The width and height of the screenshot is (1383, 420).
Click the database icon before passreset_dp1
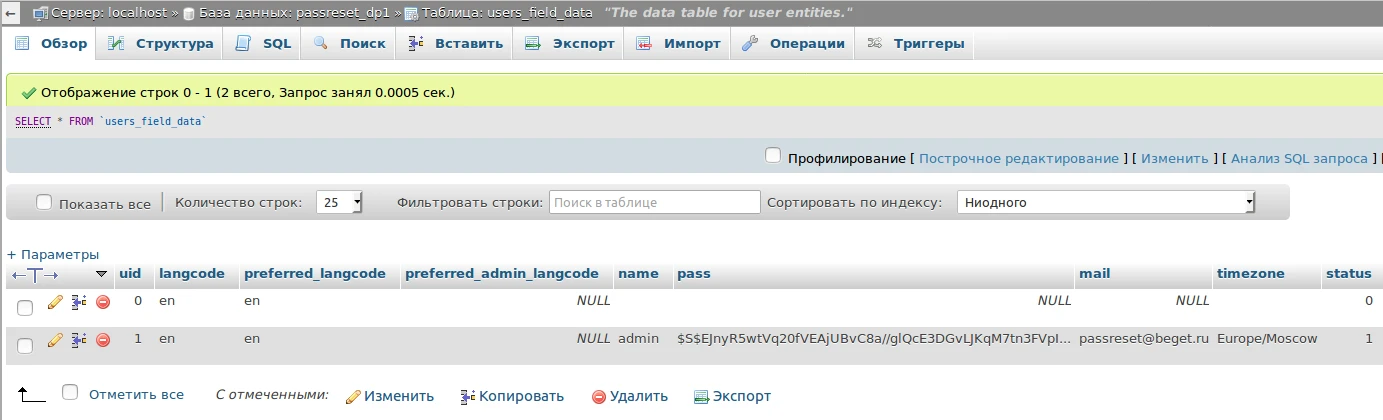(190, 15)
